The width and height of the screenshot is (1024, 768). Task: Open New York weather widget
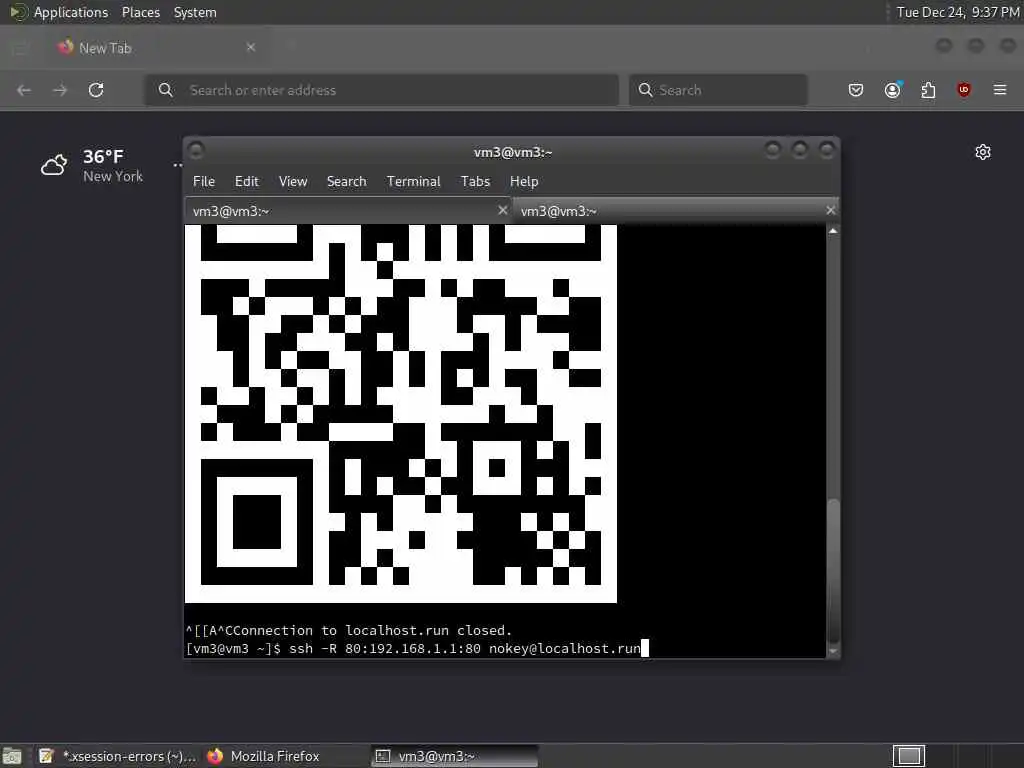(91, 165)
